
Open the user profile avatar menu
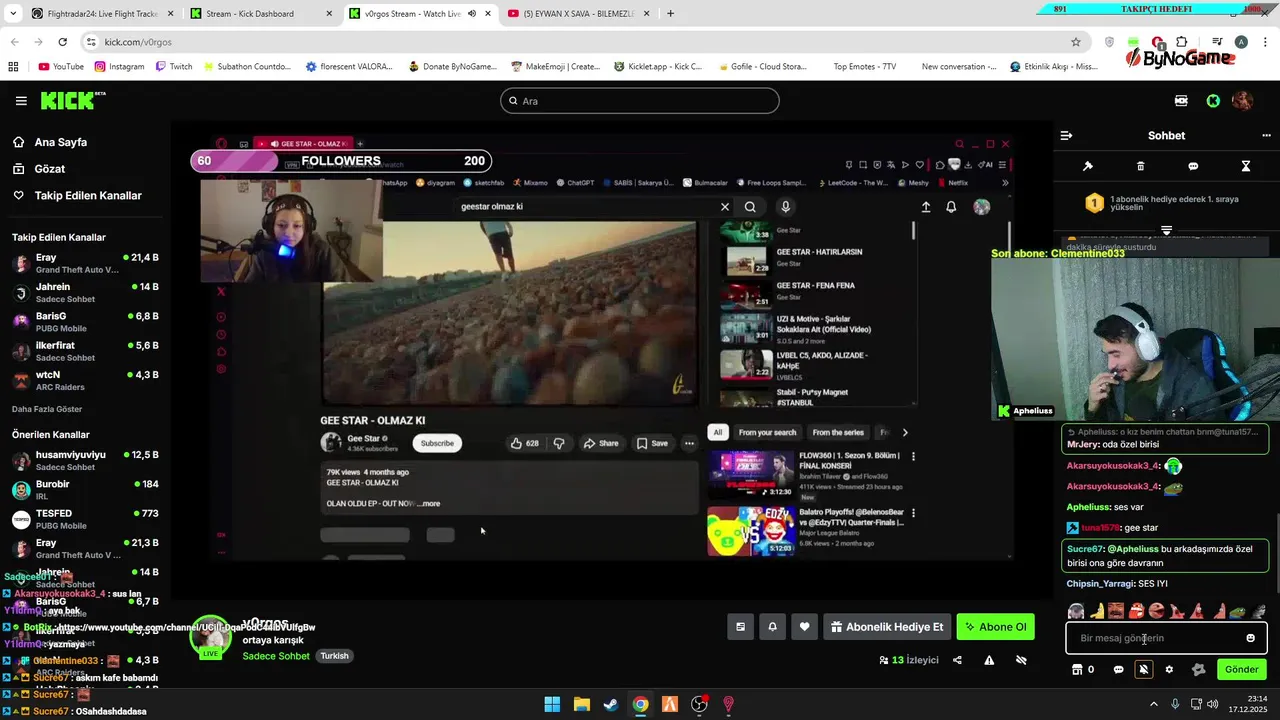pyautogui.click(x=1242, y=101)
